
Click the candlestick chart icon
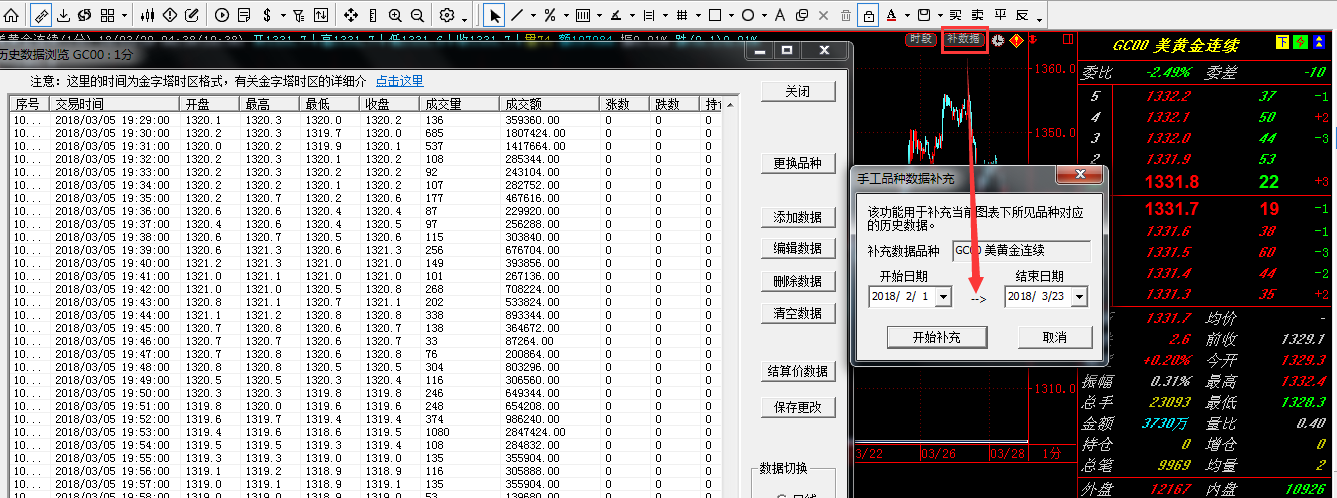click(x=147, y=15)
